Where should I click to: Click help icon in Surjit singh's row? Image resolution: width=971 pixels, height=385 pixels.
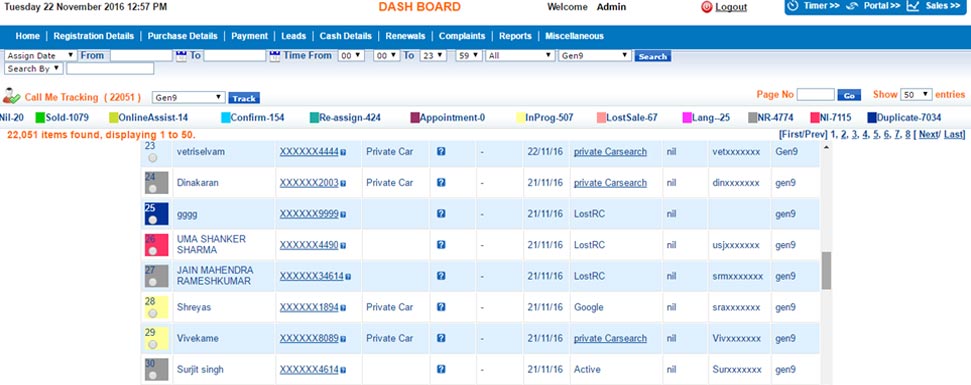pos(441,370)
